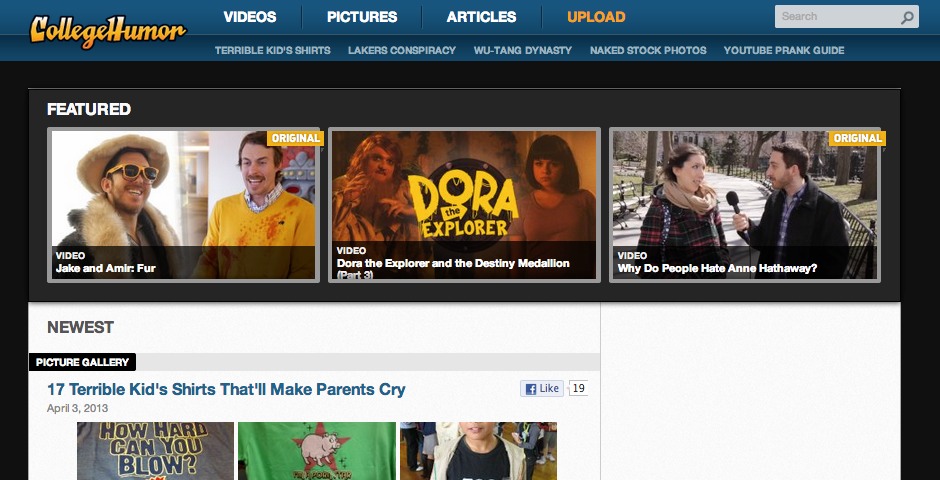Click the Picture Gallery label
Image resolution: width=940 pixels, height=480 pixels.
pyautogui.click(x=82, y=362)
